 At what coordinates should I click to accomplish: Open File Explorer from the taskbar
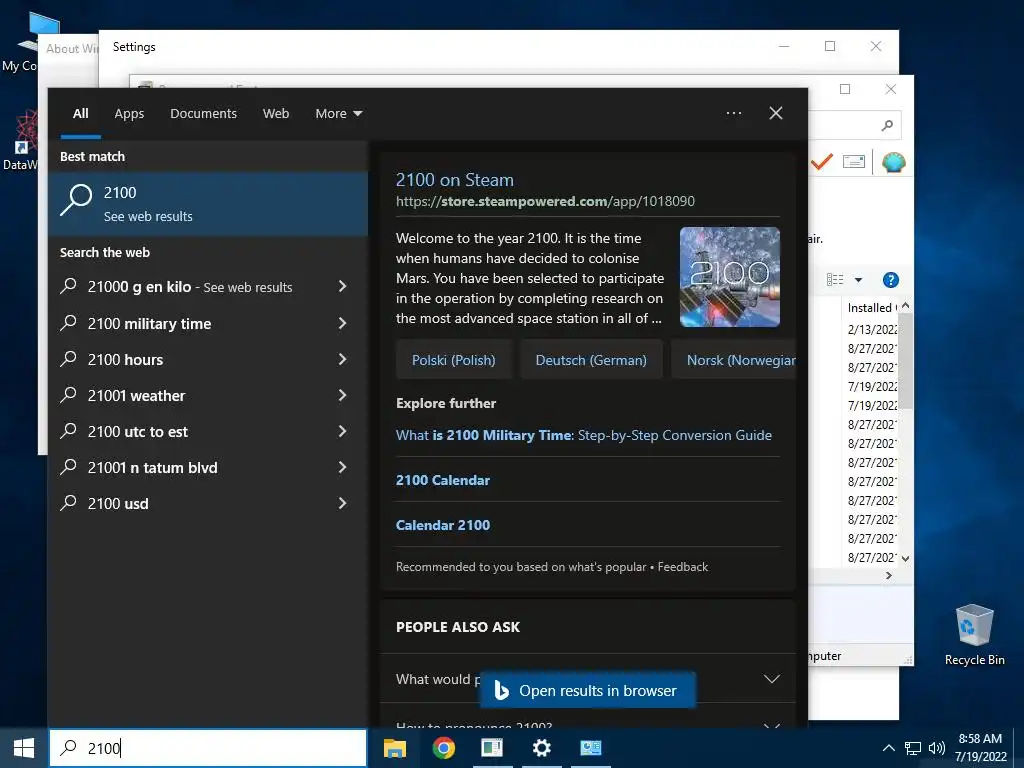click(x=394, y=748)
